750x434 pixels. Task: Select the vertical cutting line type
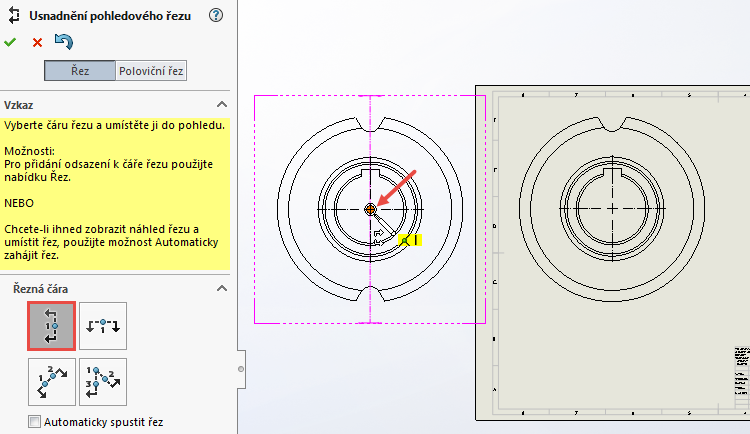tap(52, 326)
